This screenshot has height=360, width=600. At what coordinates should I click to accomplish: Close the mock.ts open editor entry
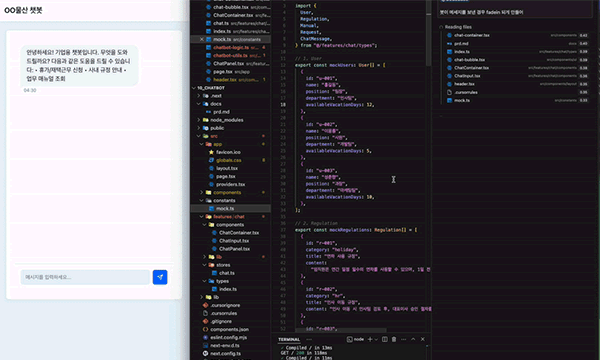coord(202,39)
